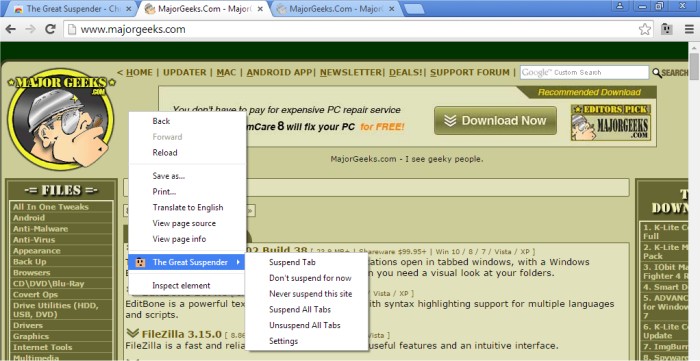This screenshot has width=700, height=361.
Task: Click the Major Geeks logo image
Action: tap(61, 119)
